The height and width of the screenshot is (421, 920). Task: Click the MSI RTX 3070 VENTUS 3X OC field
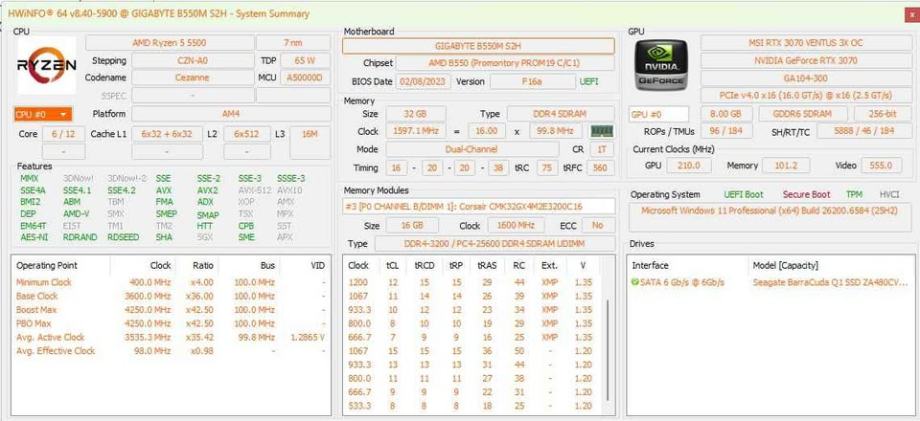tap(806, 43)
